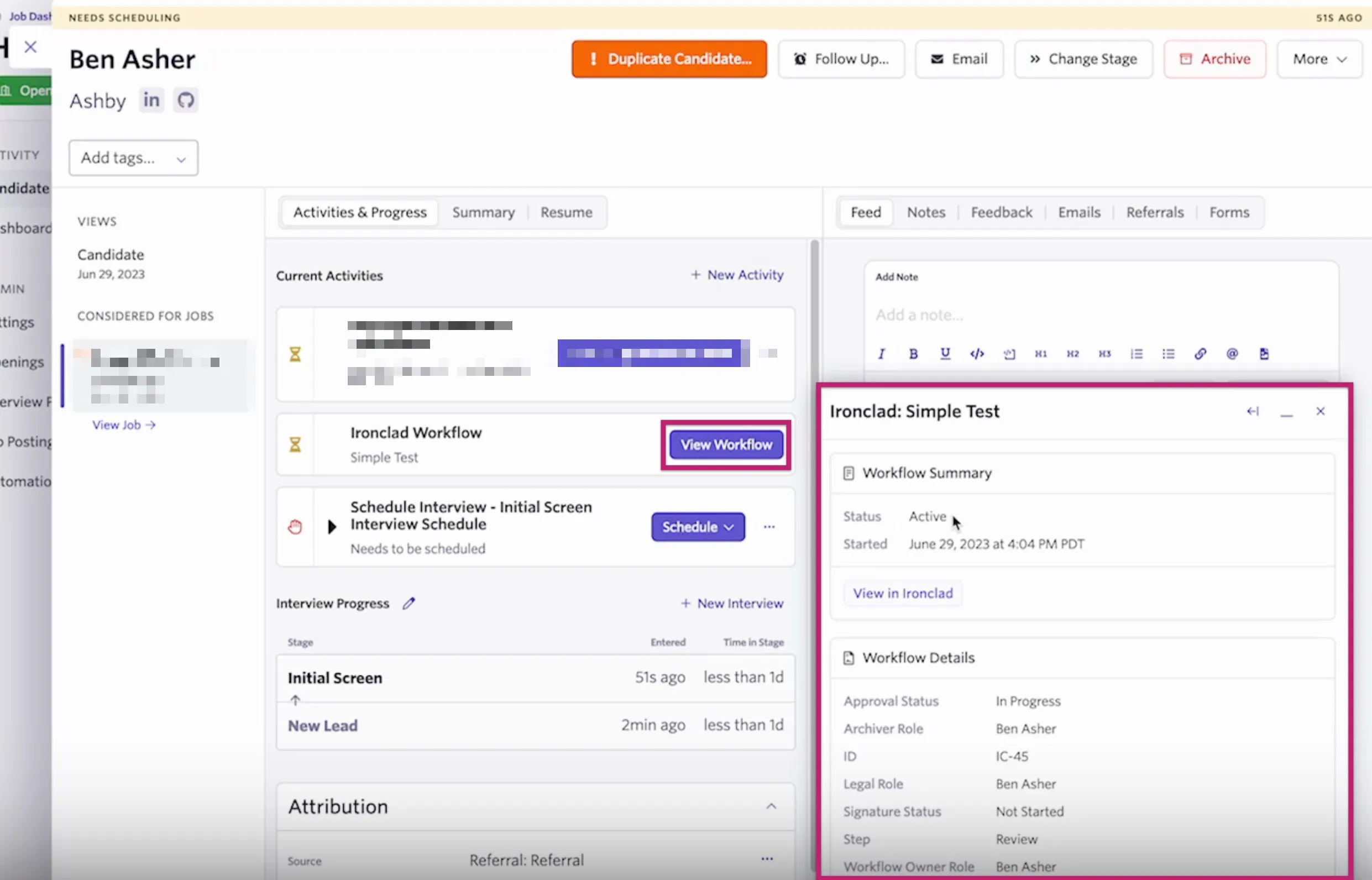
Task: Open the Referrals tab
Action: 1154,213
